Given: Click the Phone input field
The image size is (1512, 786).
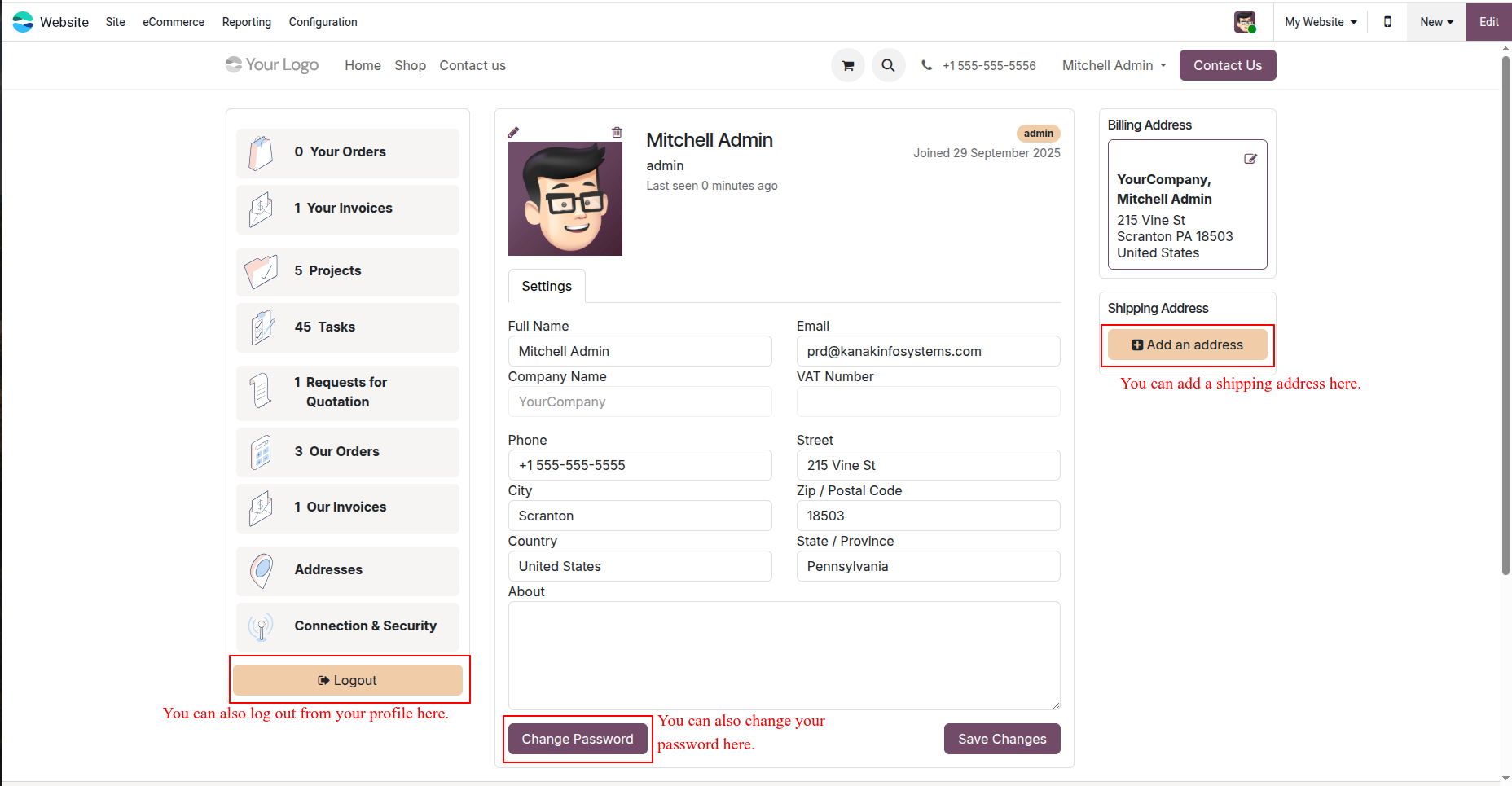Looking at the screenshot, I should (x=640, y=465).
